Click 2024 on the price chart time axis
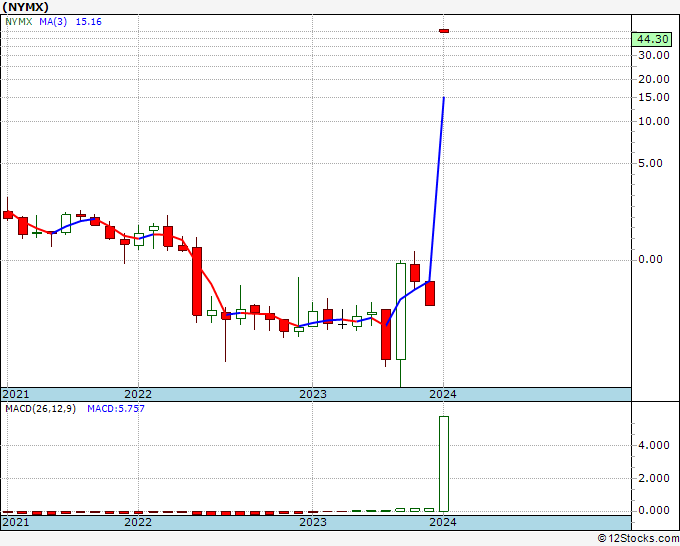This screenshot has height=546, width=680. [443, 394]
